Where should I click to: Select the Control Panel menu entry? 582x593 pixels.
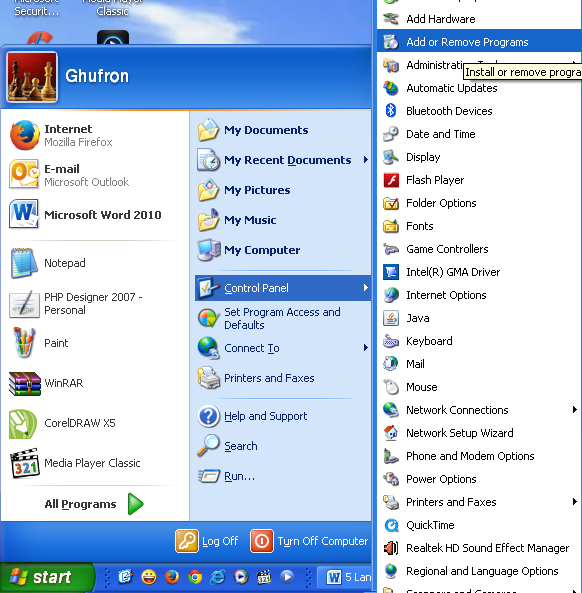(x=282, y=288)
